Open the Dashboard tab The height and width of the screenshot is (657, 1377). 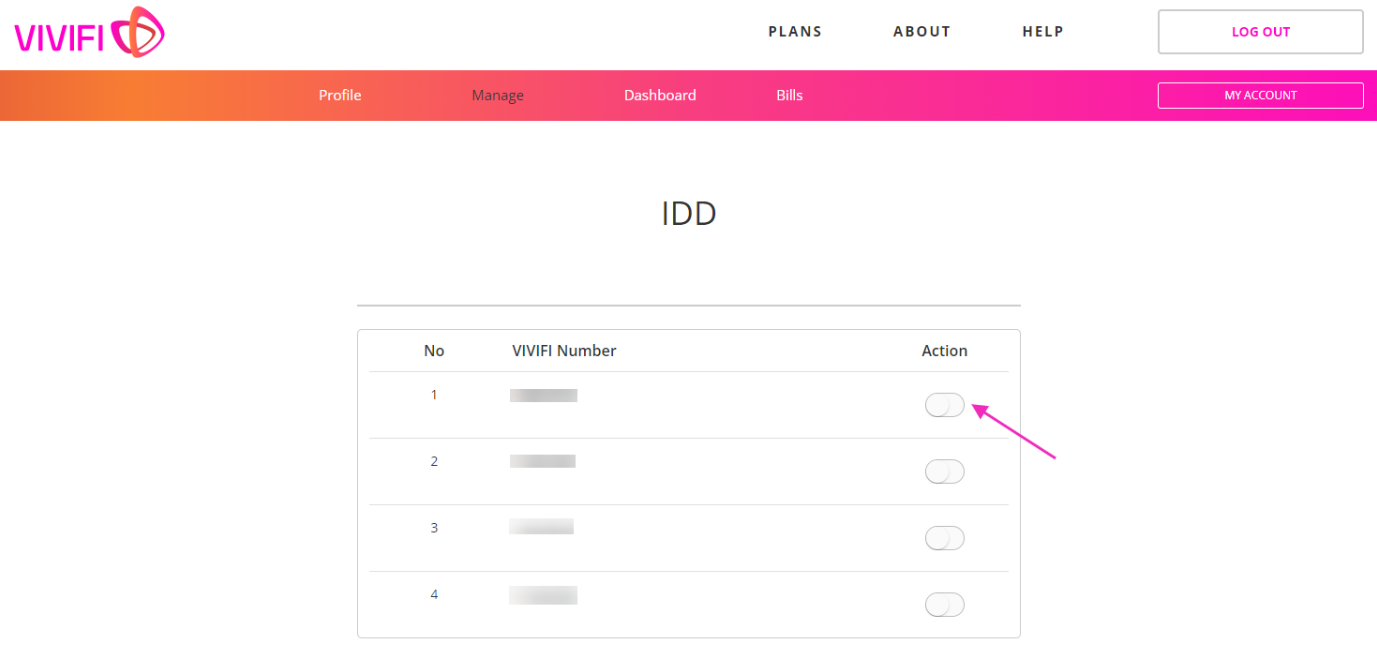660,95
